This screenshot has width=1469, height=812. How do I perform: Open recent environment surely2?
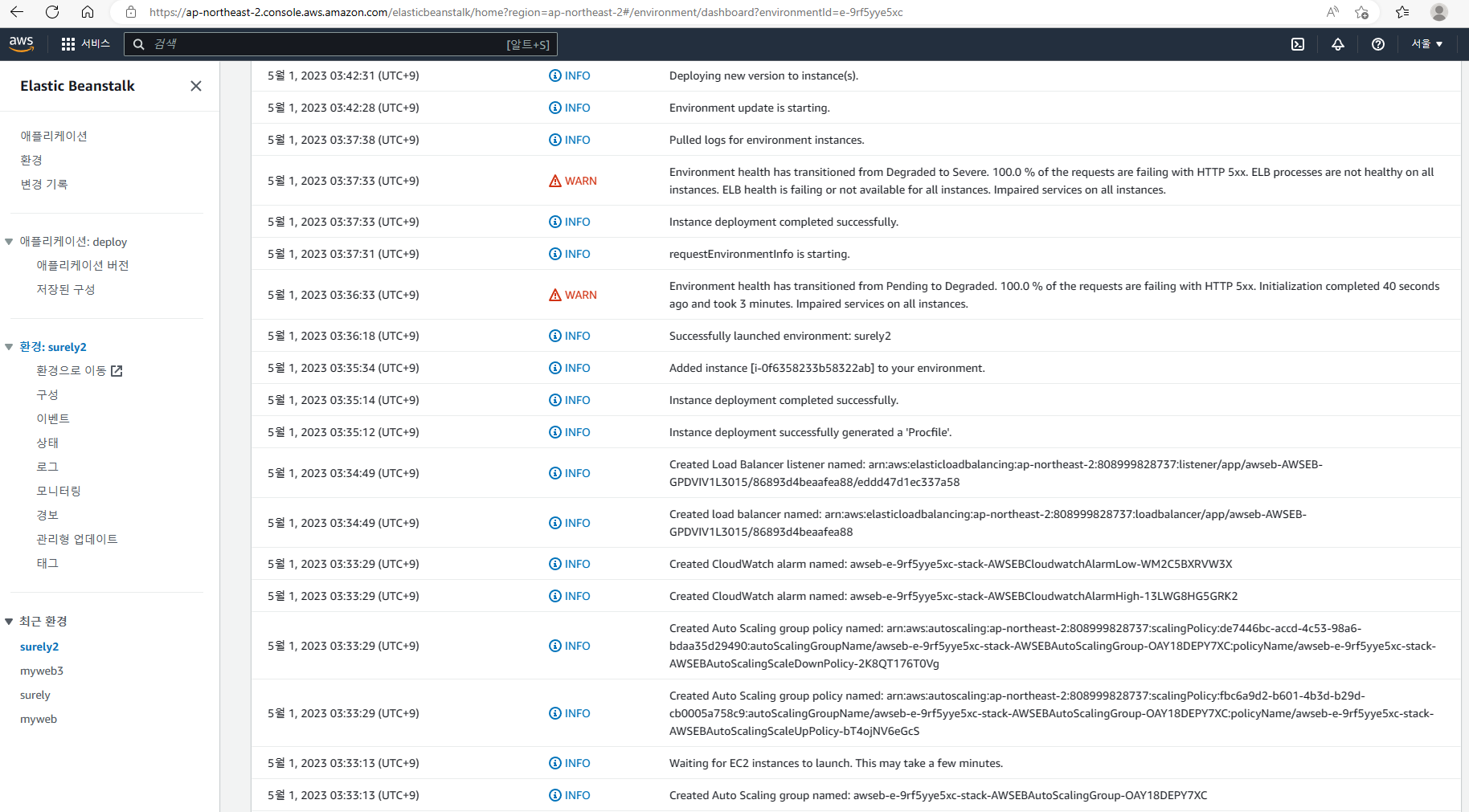(39, 647)
